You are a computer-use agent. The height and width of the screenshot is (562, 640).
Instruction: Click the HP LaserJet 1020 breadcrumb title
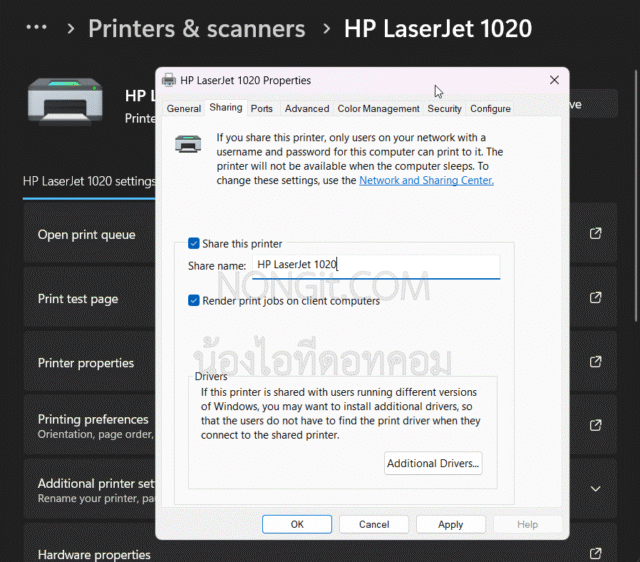tap(438, 29)
